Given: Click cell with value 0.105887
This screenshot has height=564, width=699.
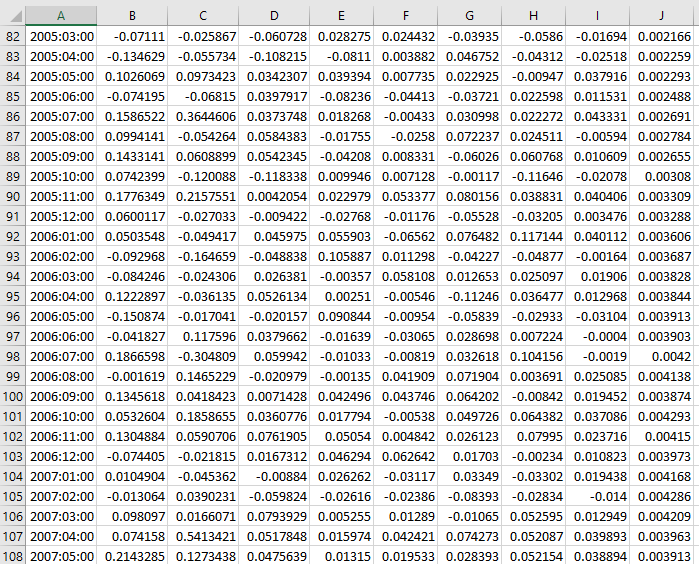Looking at the screenshot, I should (341, 257).
